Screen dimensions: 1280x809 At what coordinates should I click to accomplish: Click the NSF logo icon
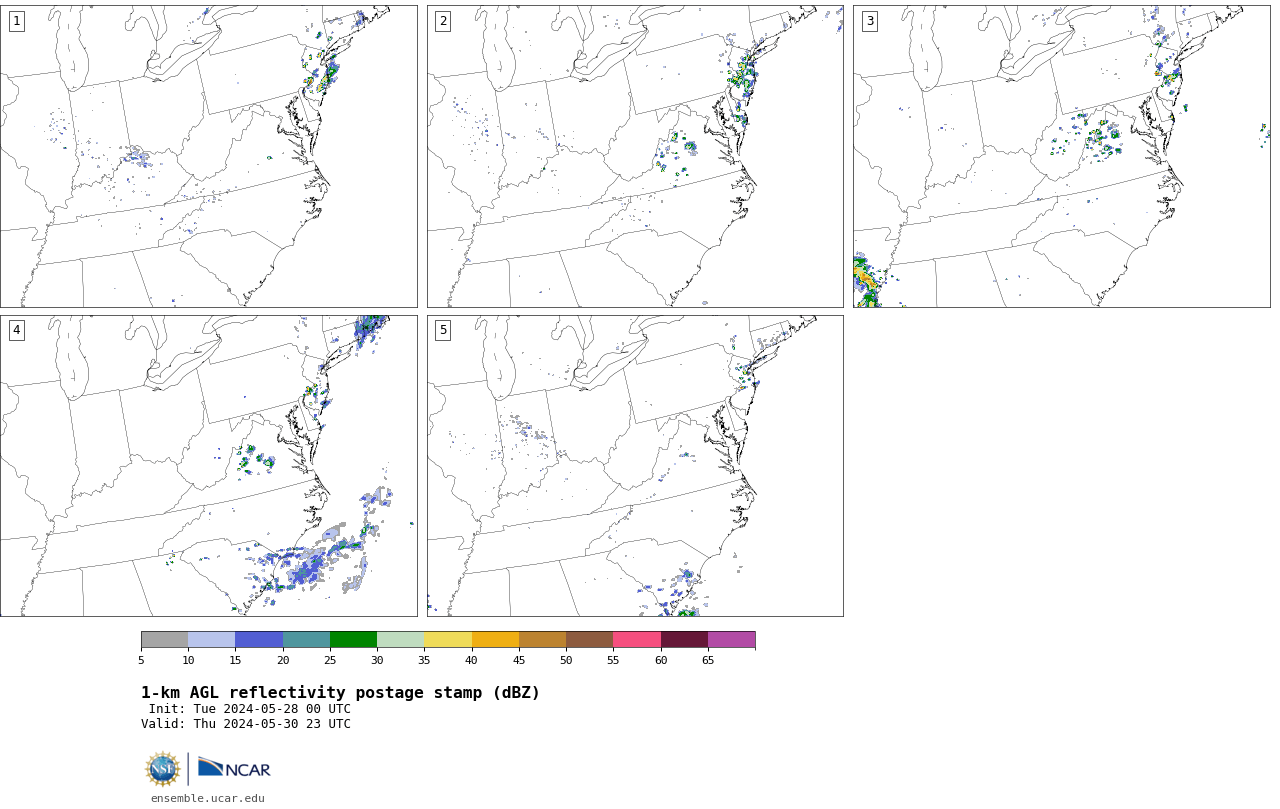(163, 769)
